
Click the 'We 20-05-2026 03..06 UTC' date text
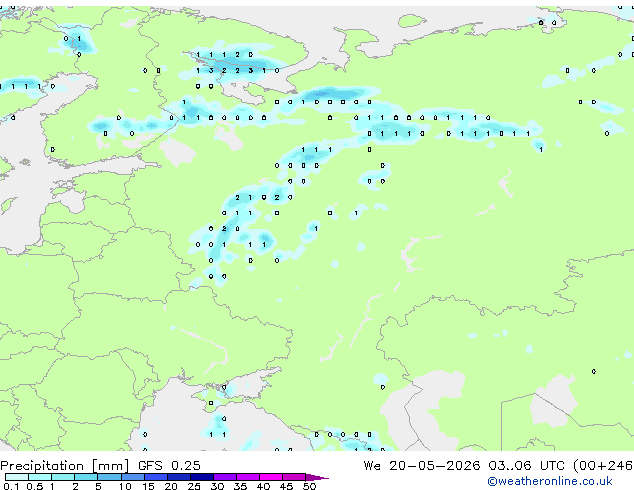[464, 466]
